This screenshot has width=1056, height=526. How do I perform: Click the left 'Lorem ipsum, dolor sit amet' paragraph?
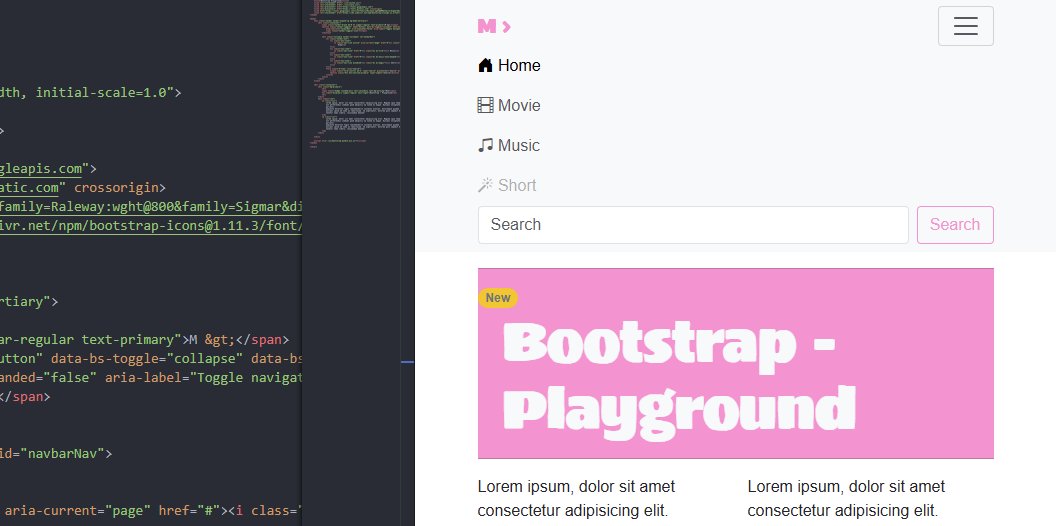tap(576, 498)
